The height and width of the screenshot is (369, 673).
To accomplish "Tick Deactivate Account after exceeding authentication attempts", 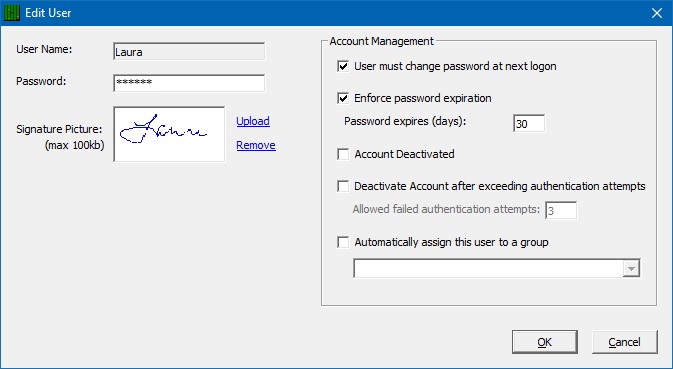I will tap(343, 186).
